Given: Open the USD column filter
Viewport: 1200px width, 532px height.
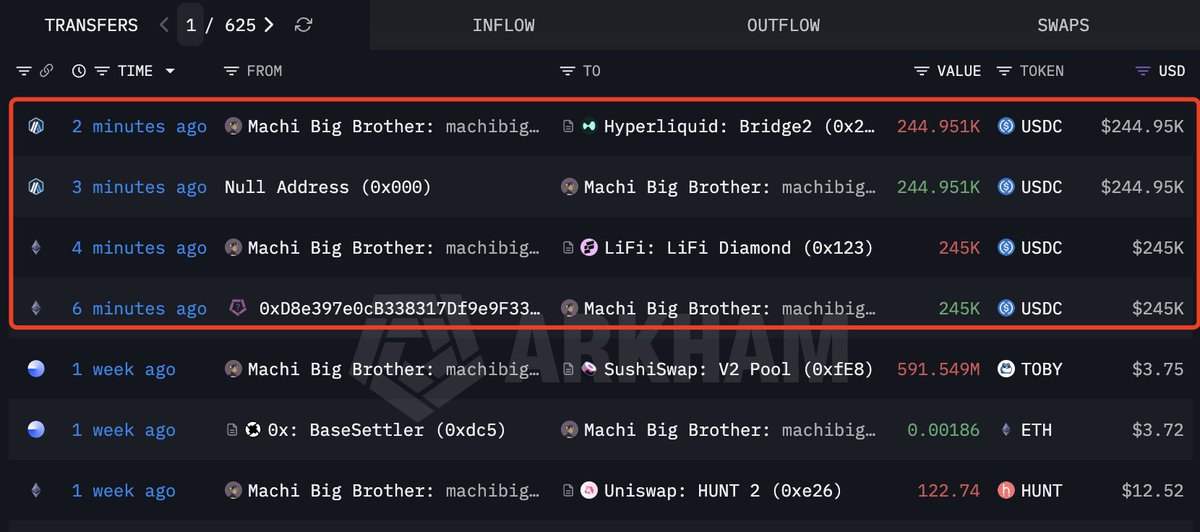Looking at the screenshot, I should tap(1142, 71).
